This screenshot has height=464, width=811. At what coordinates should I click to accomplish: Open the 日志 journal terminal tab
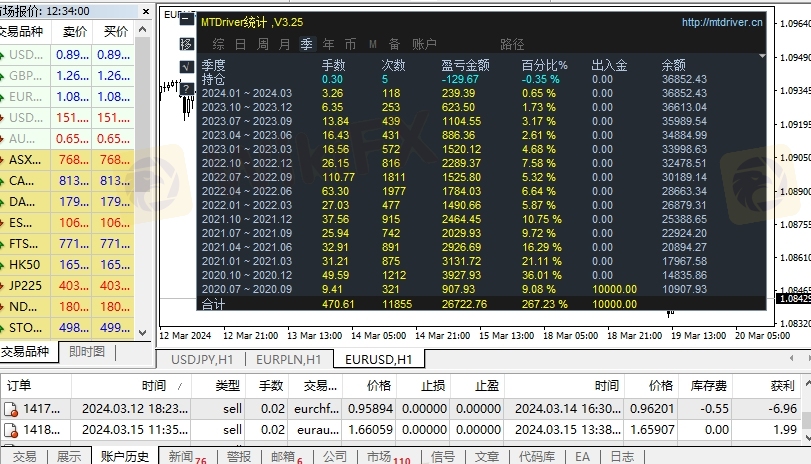pyautogui.click(x=622, y=456)
